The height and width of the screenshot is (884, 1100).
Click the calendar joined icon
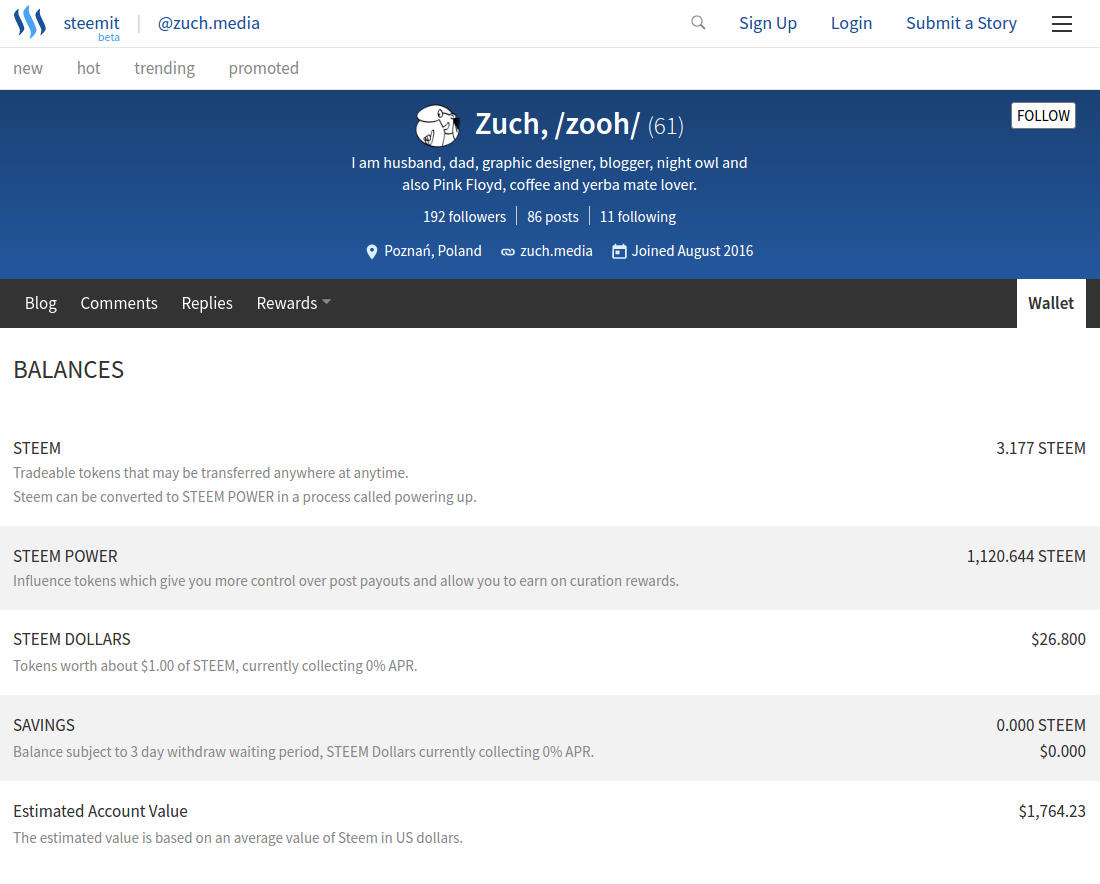[x=619, y=251]
